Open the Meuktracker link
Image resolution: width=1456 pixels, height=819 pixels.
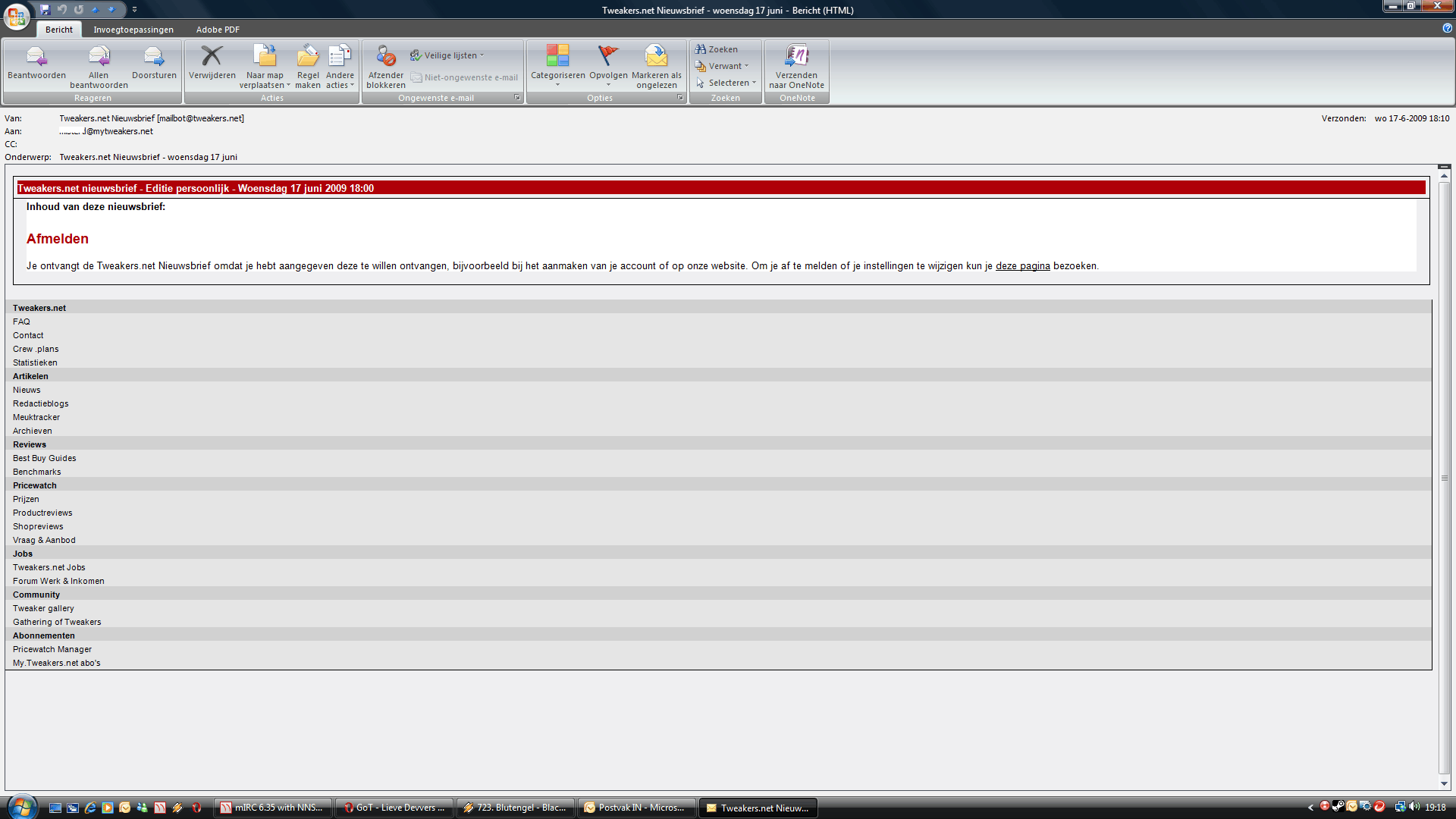click(x=36, y=417)
